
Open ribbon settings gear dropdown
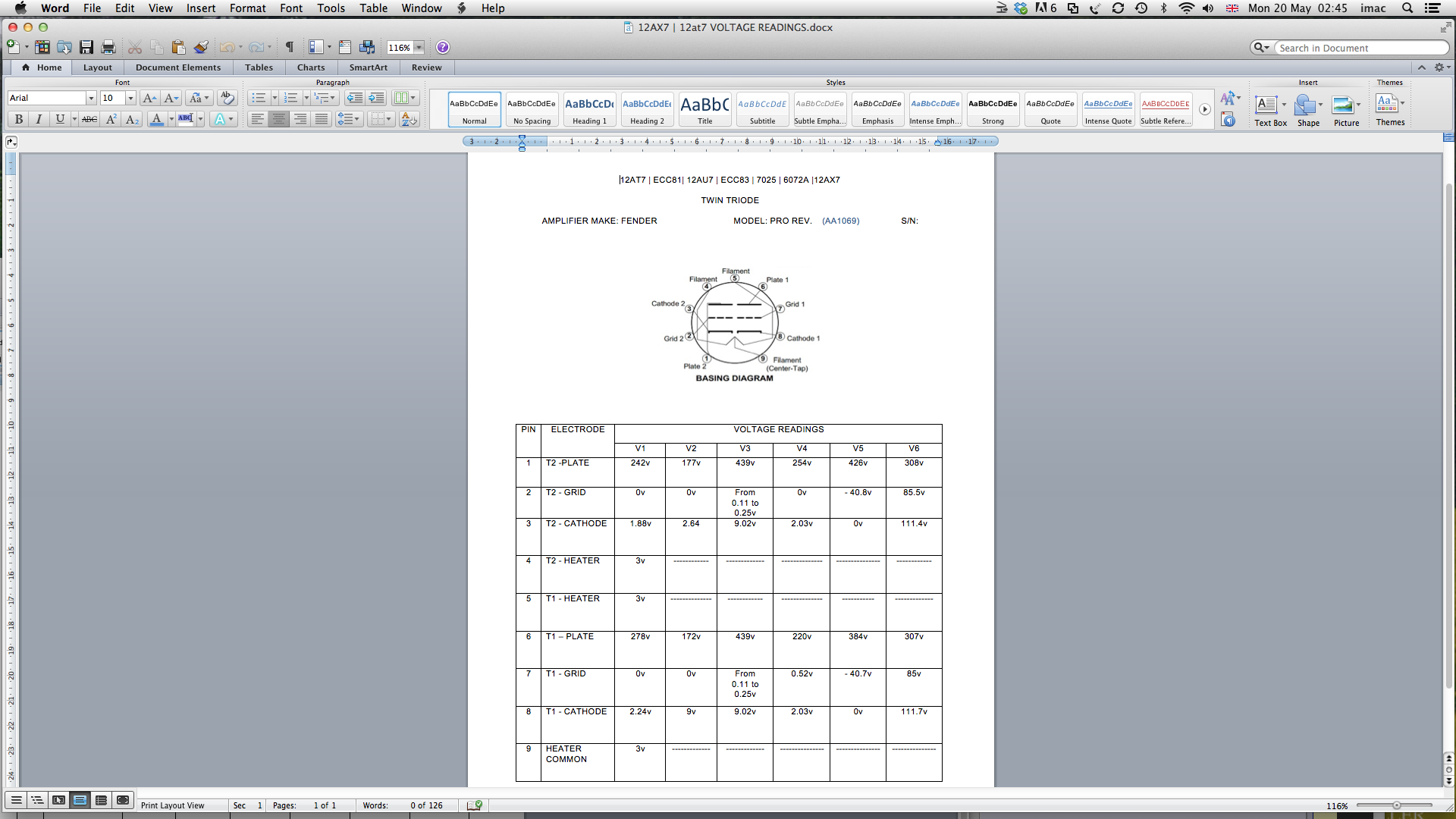[x=1442, y=67]
